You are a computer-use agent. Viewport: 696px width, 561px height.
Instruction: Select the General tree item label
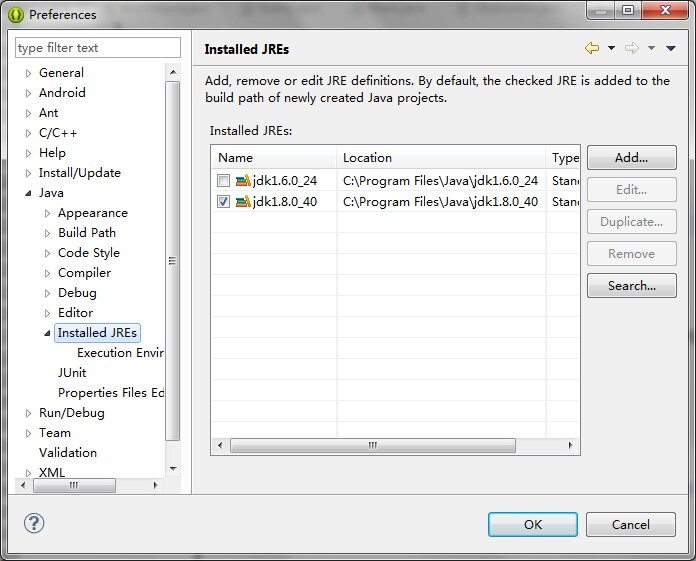pos(61,73)
